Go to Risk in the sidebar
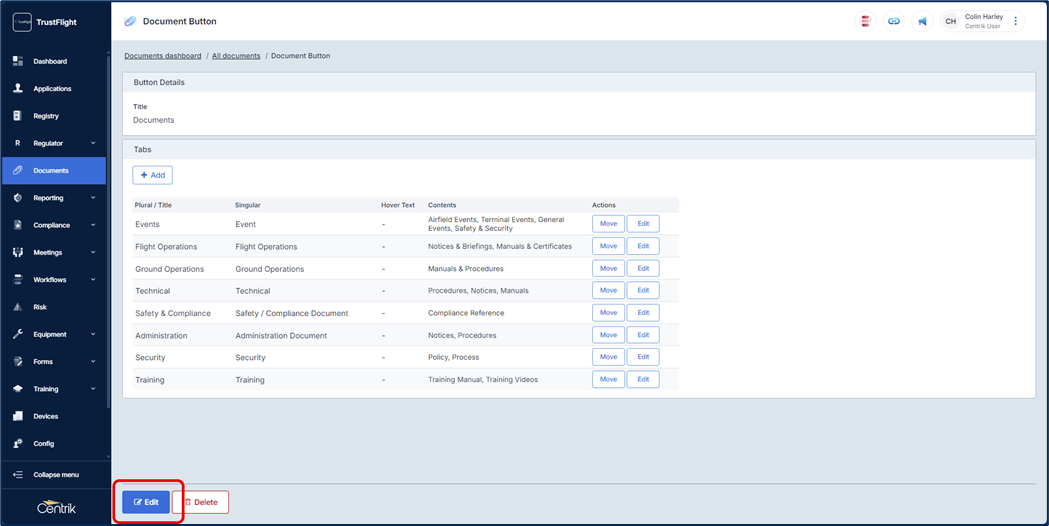Image resolution: width=1049 pixels, height=526 pixels. (x=40, y=307)
